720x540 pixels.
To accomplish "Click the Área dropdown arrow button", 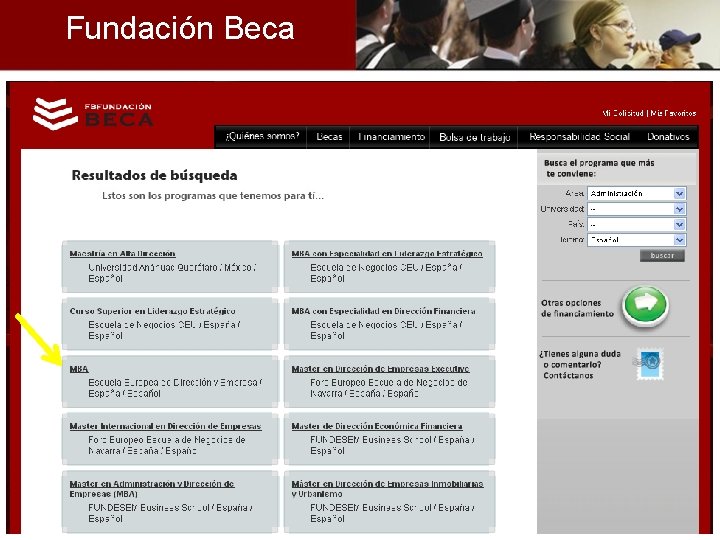I will [680, 194].
